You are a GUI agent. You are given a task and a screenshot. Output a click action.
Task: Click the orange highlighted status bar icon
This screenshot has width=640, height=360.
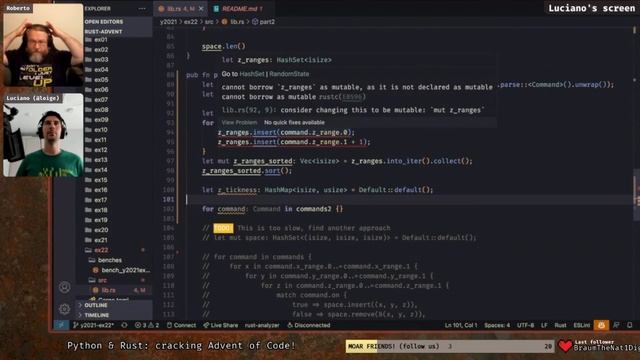pyautogui.click(x=601, y=325)
